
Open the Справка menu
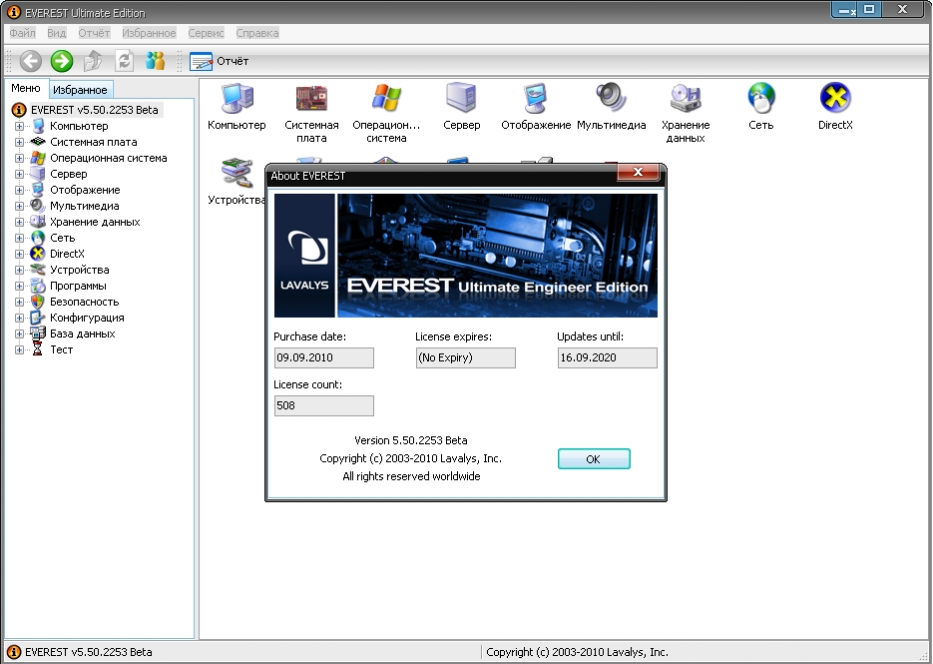tap(257, 33)
